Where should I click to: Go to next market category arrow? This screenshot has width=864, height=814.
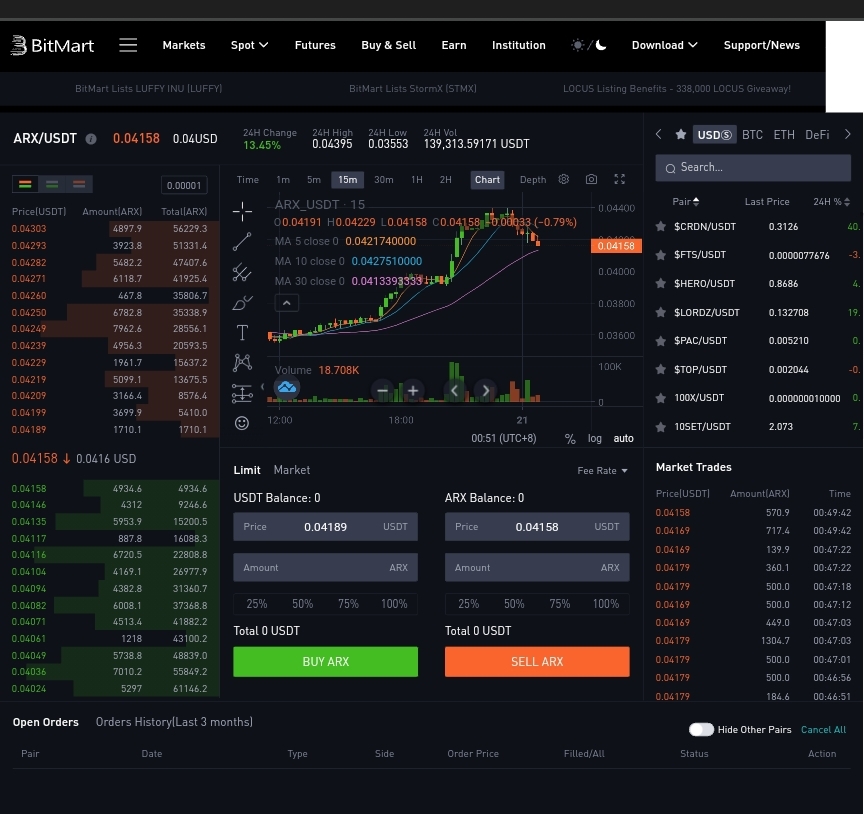tap(847, 134)
